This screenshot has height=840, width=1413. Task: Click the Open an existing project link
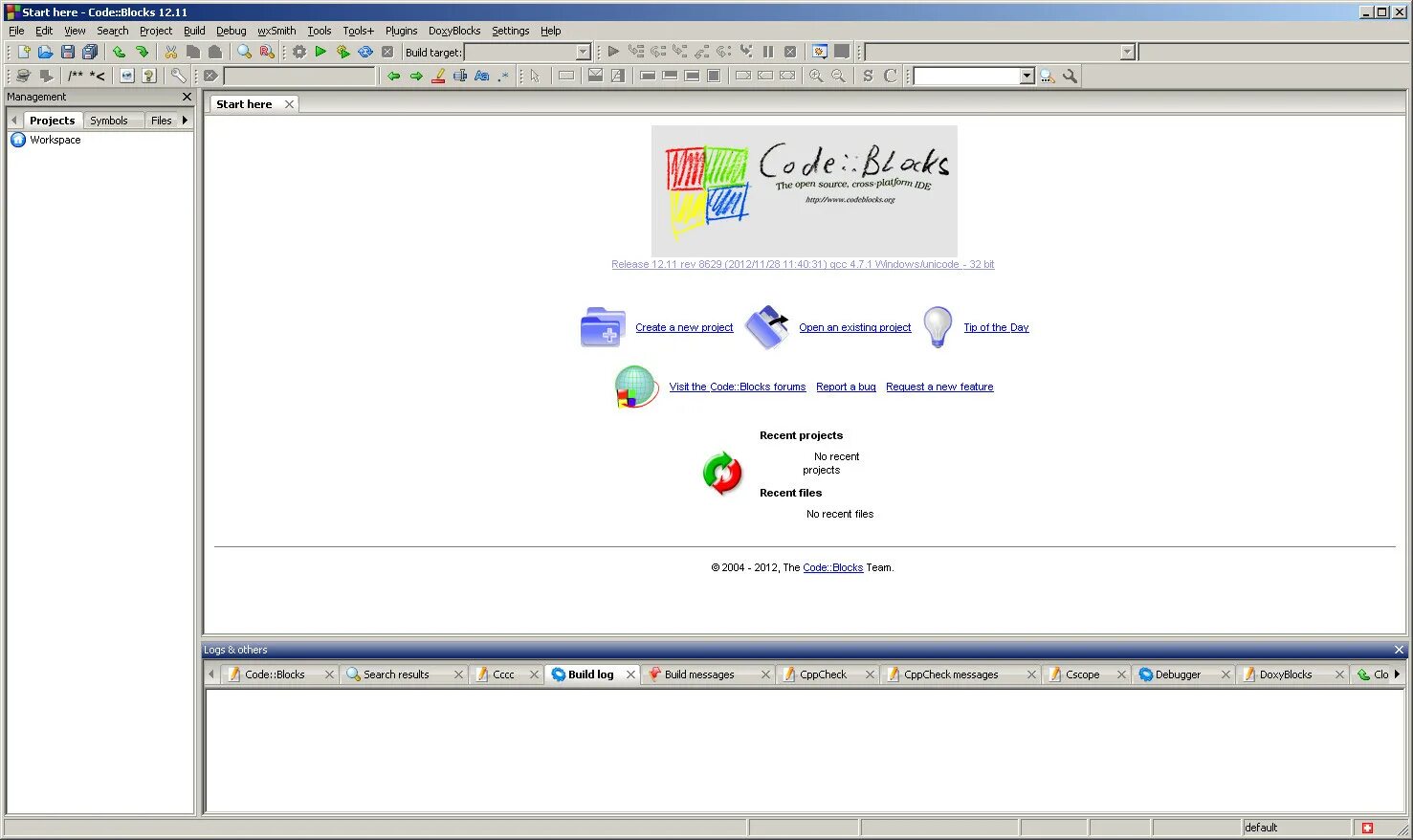[x=855, y=327]
